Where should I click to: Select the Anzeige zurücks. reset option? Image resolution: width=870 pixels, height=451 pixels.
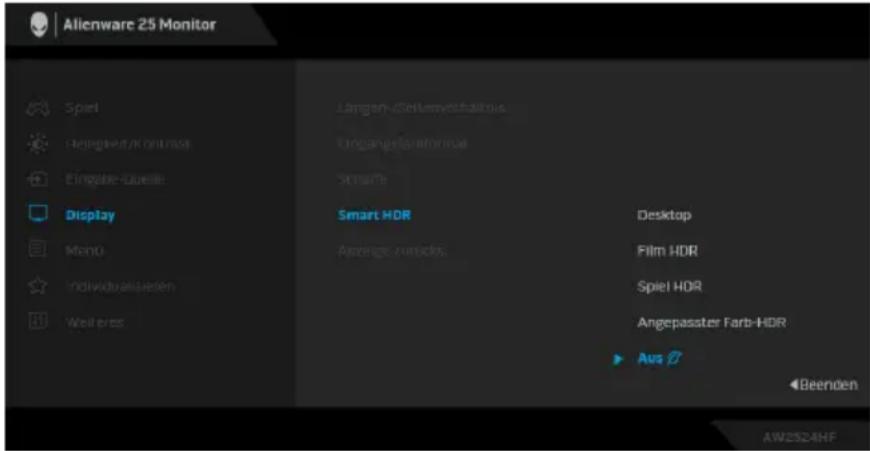point(392,251)
